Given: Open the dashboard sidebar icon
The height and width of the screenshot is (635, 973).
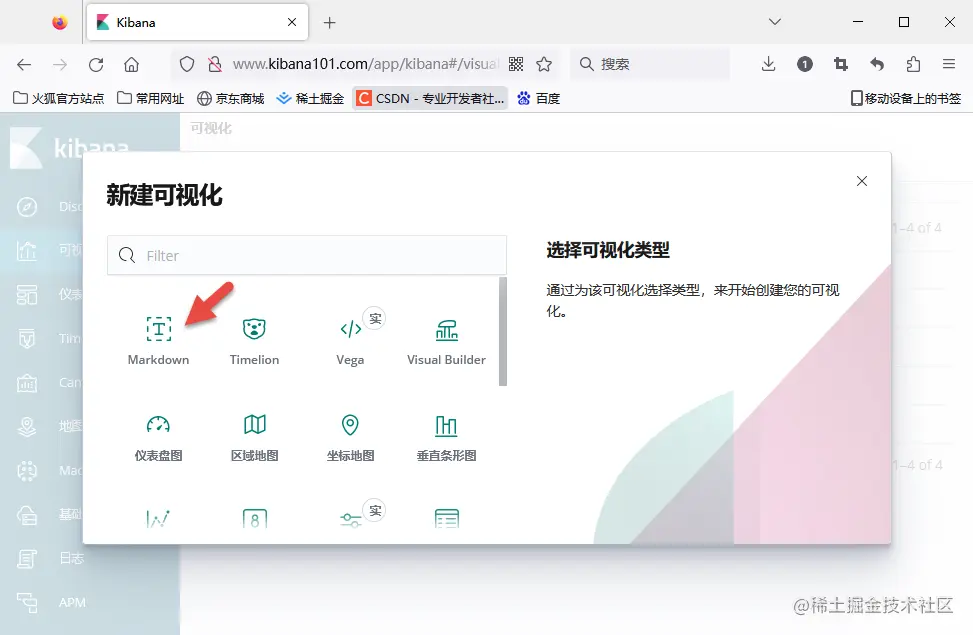Looking at the screenshot, I should 27,295.
